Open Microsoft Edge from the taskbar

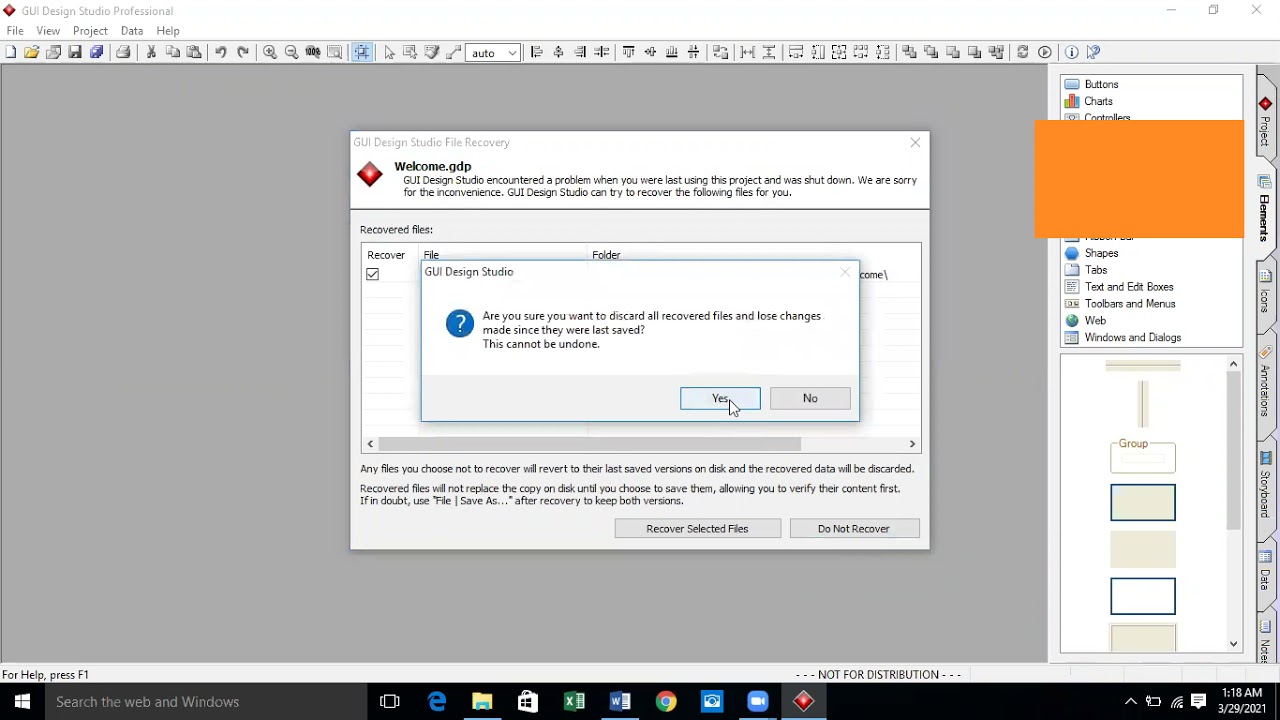tap(437, 702)
